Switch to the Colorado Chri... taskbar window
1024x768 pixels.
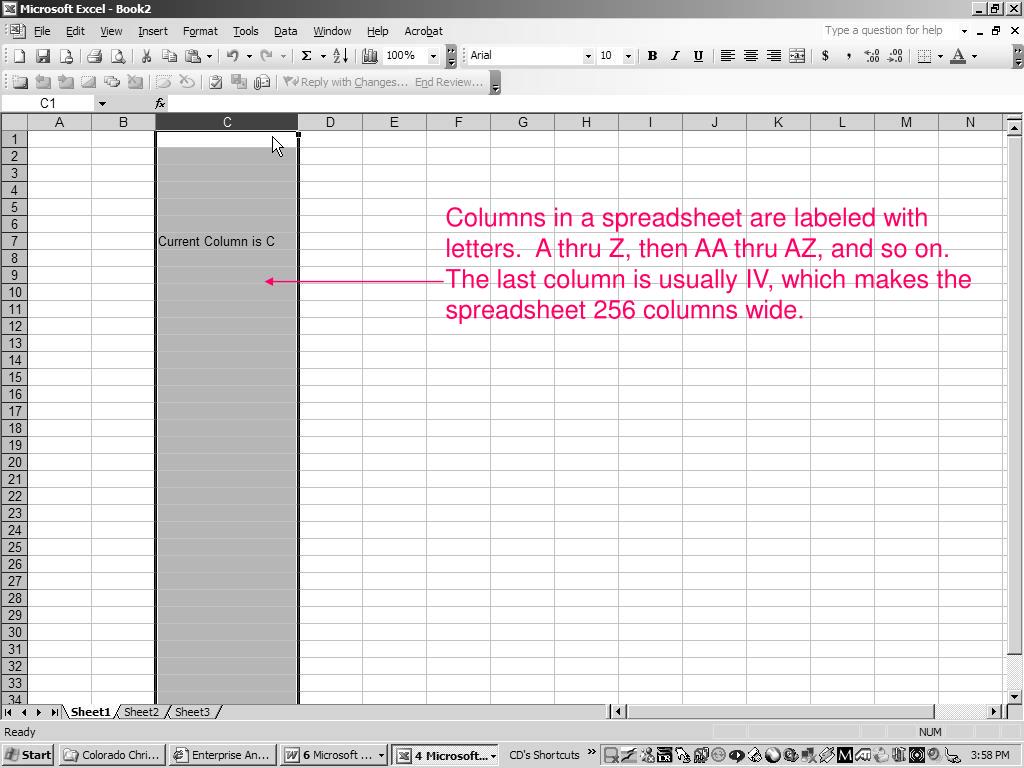click(112, 755)
